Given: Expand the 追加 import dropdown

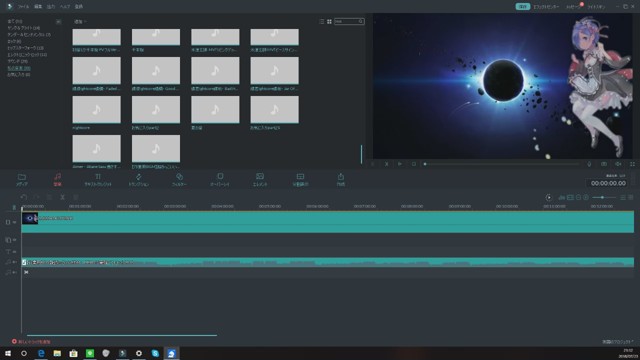Looking at the screenshot, I should click(x=80, y=21).
